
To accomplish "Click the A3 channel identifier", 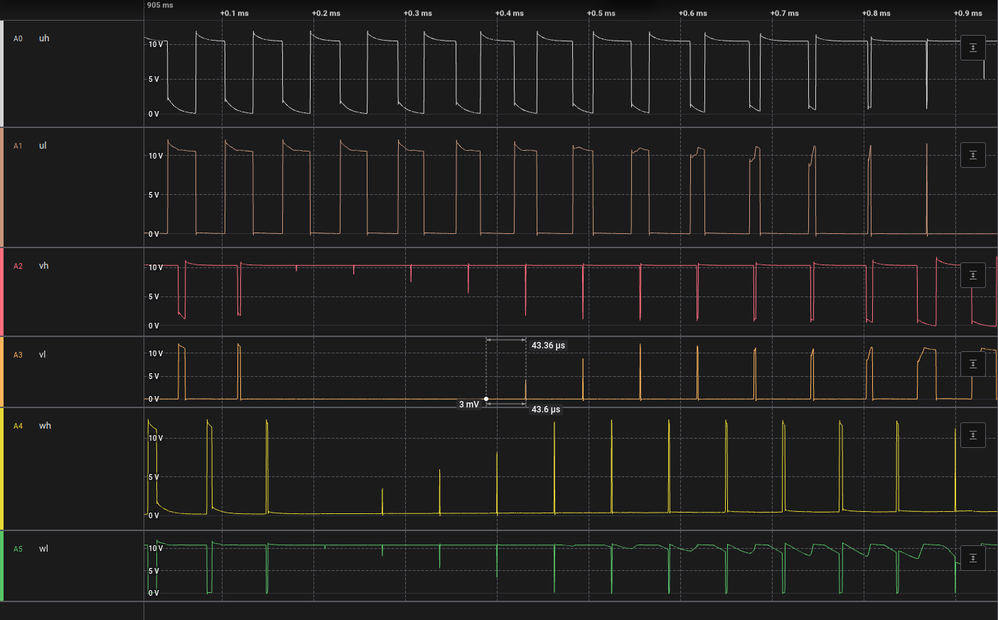I will 18,355.
